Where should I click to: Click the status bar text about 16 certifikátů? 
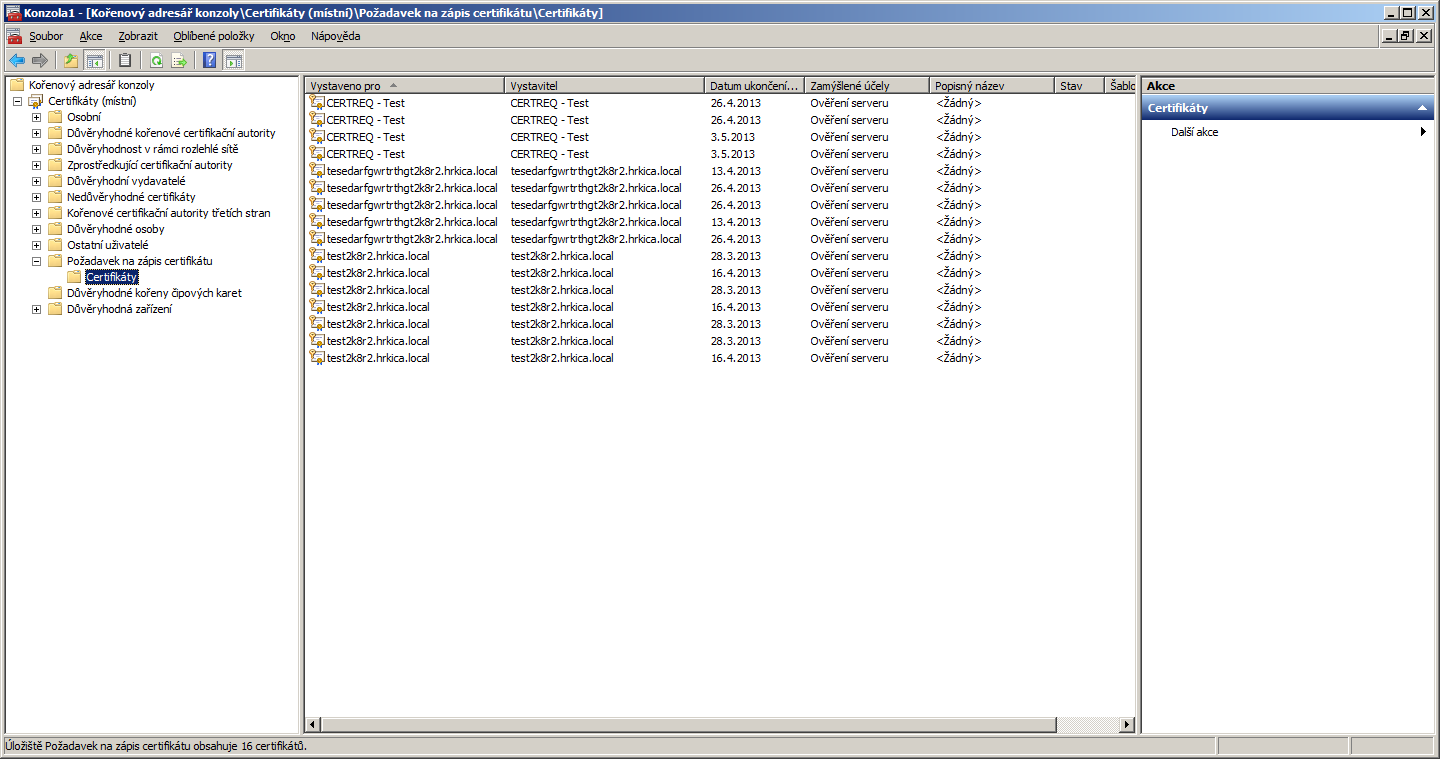click(x=157, y=746)
